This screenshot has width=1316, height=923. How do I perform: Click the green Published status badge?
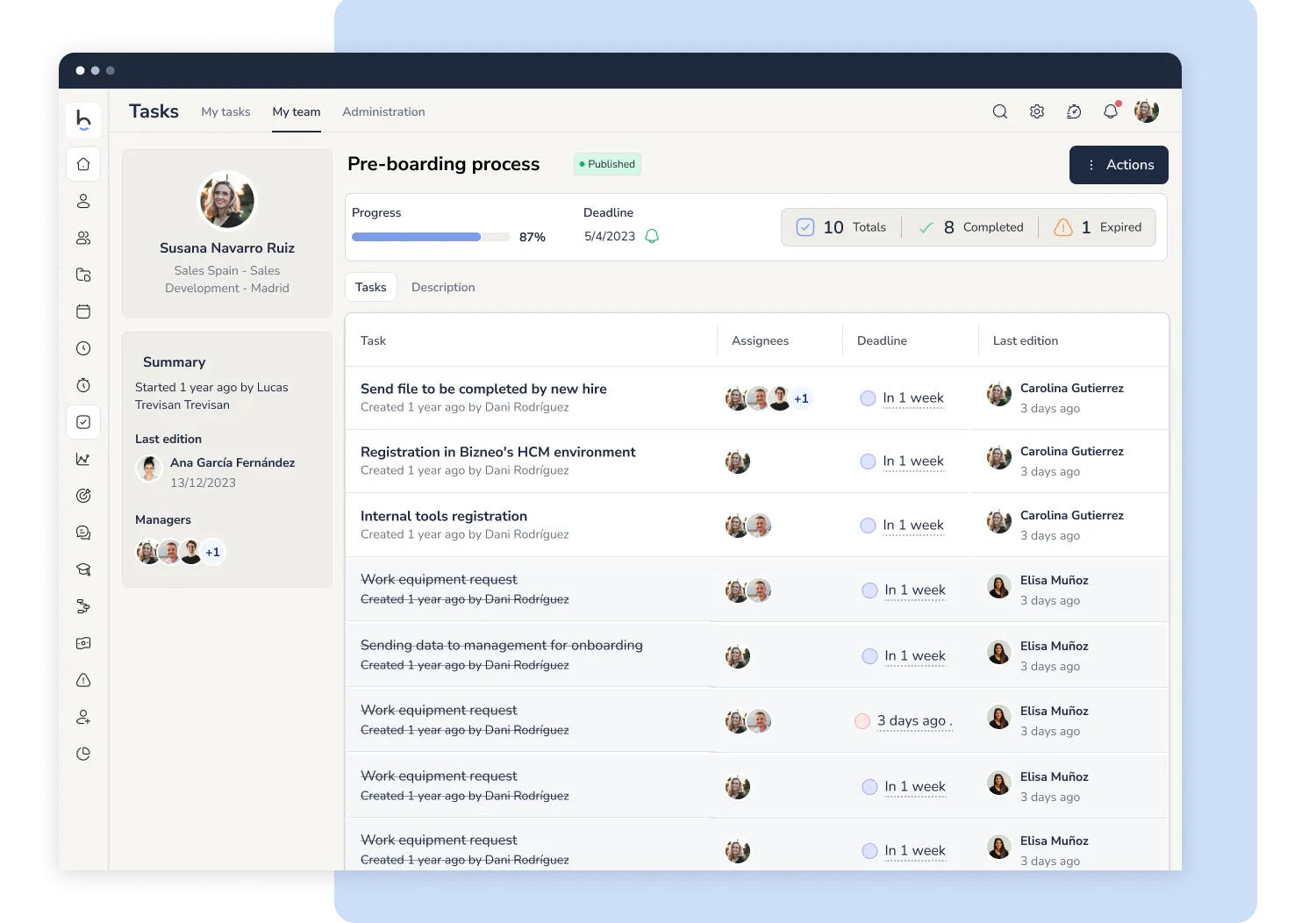pos(607,164)
